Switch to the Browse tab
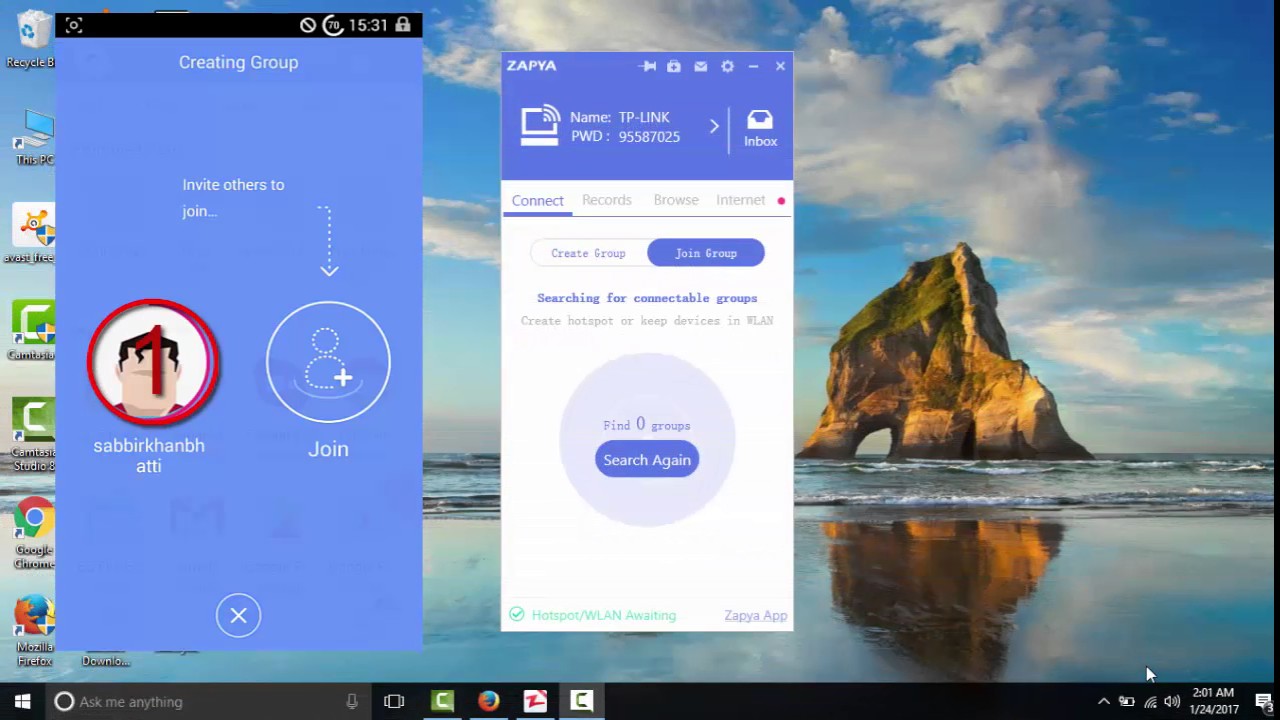Screen dimensions: 1280x720 point(676,200)
